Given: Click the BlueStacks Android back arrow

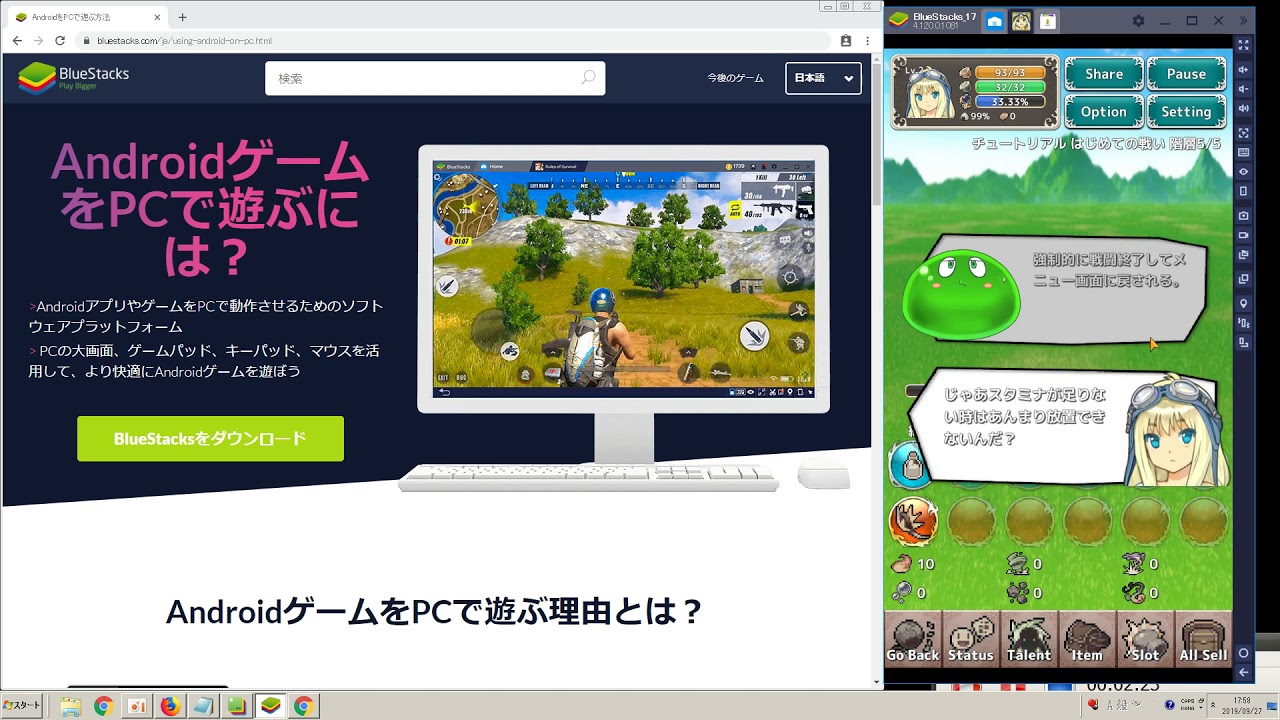Looking at the screenshot, I should click(x=1243, y=673).
